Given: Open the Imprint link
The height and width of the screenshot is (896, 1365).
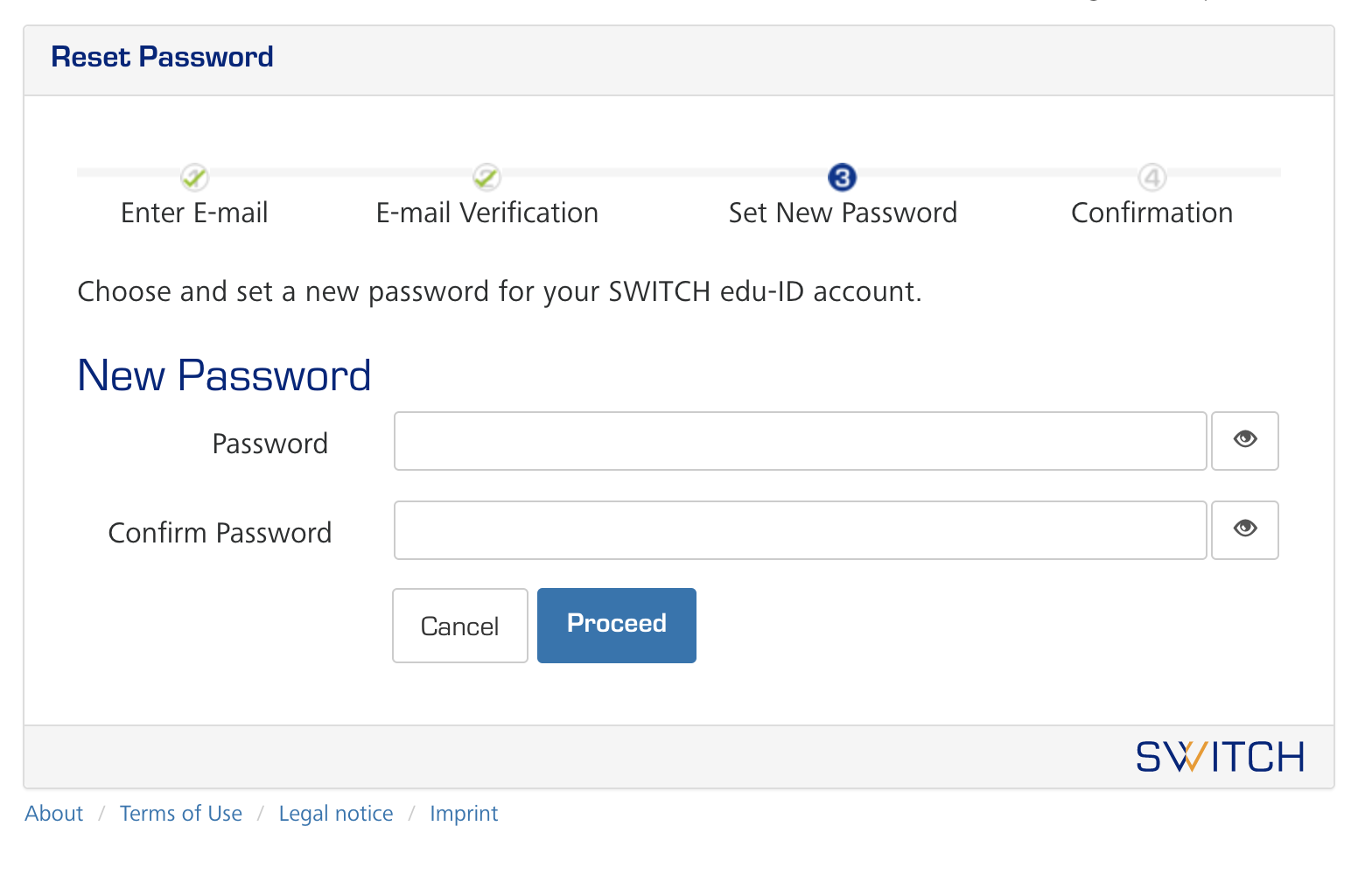Looking at the screenshot, I should [x=464, y=814].
